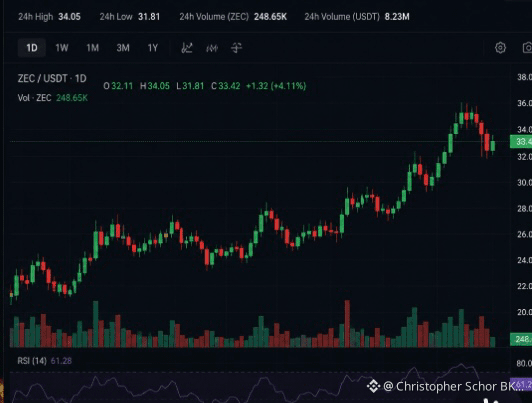Click the +1.32 (+4.11%) change value
The width and height of the screenshot is (532, 403).
[x=276, y=86]
